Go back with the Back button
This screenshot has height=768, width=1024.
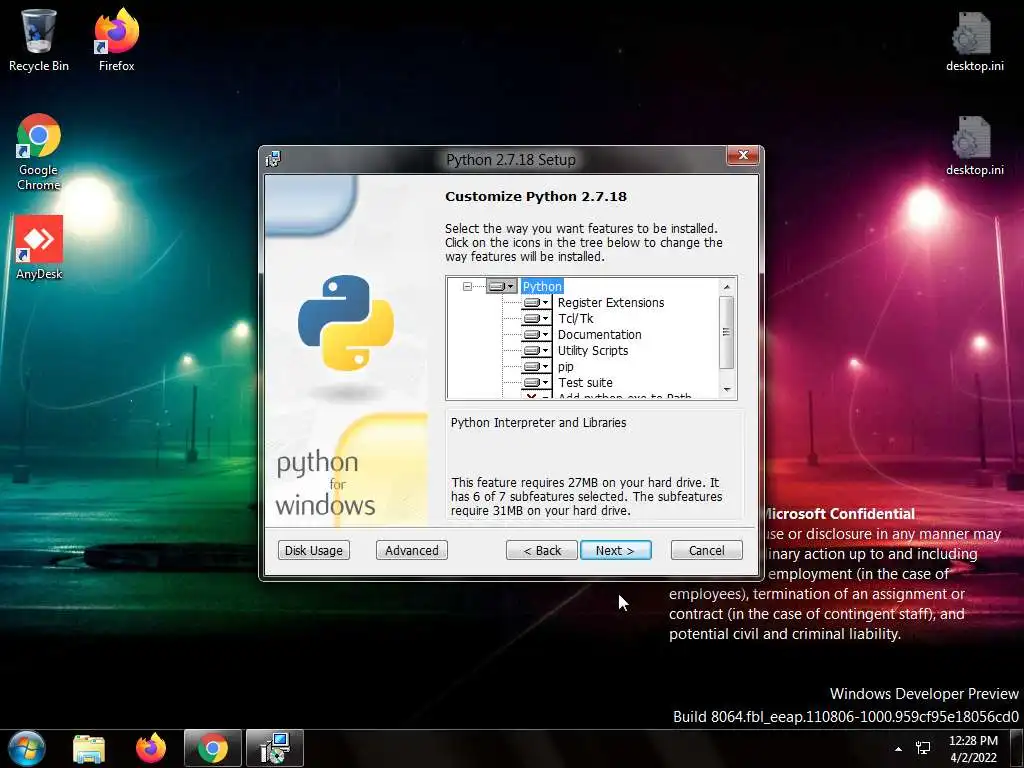tap(541, 551)
